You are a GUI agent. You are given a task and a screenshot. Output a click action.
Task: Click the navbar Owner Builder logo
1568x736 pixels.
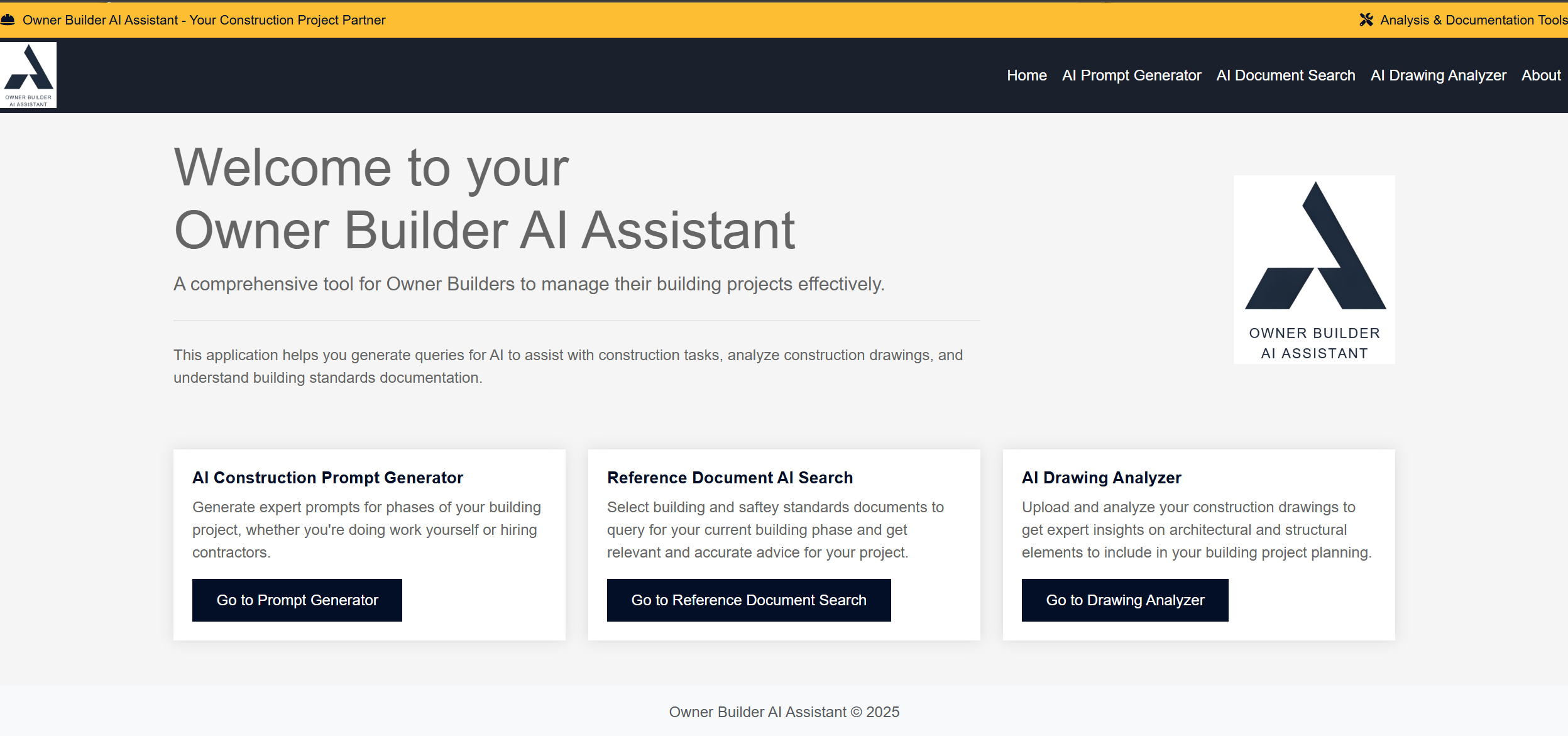coord(28,75)
